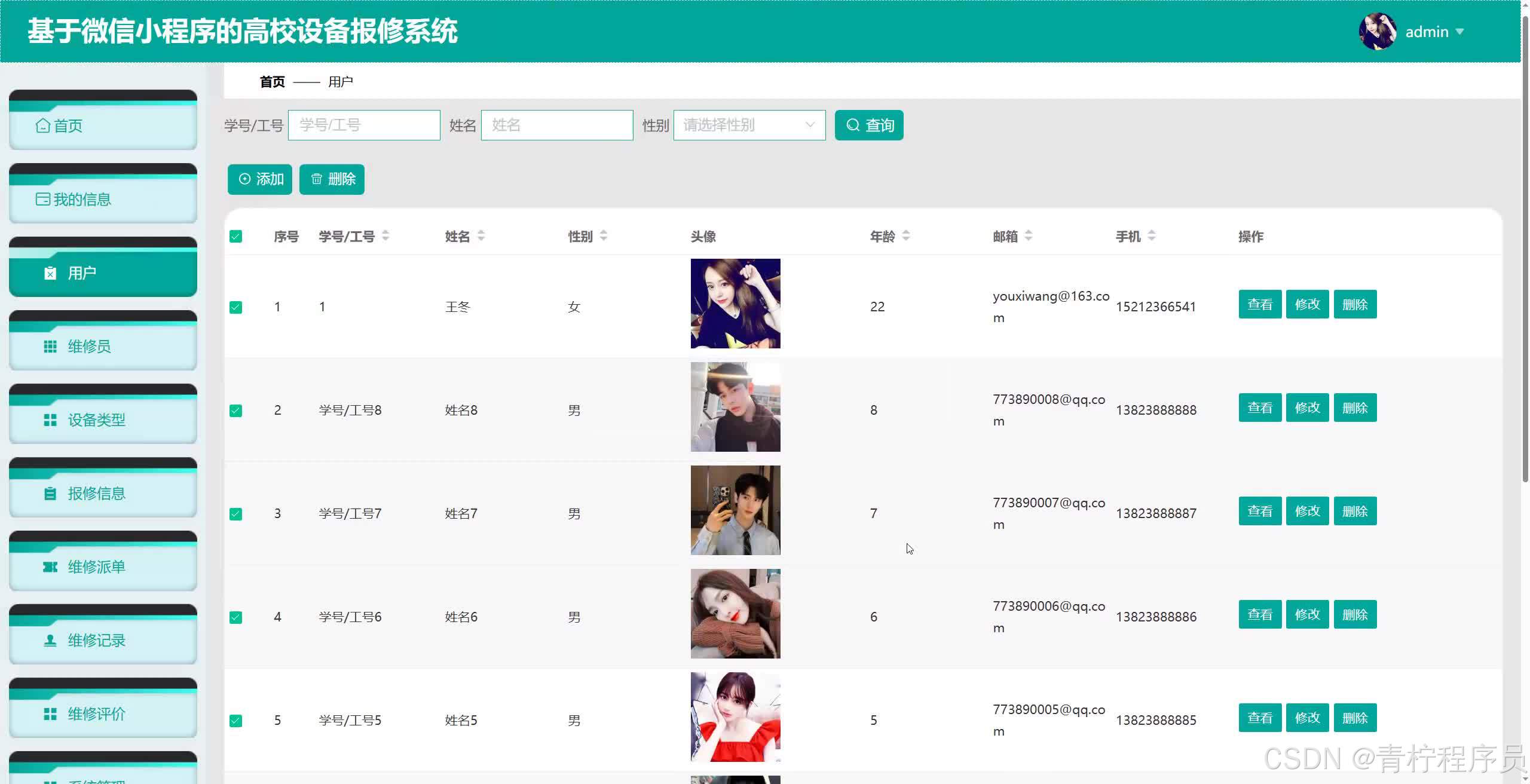Click 删除 for user 姓名6
Viewport: 1530px width, 784px height.
pos(1355,614)
